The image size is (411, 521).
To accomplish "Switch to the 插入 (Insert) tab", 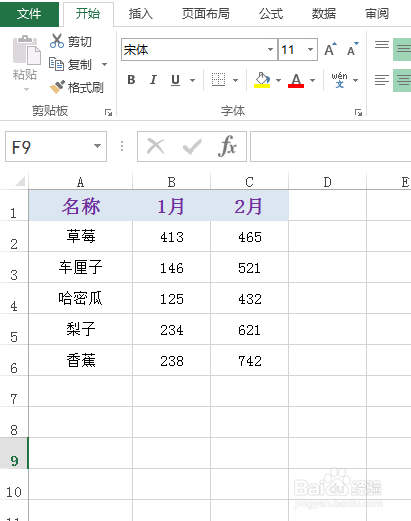I will 141,14.
